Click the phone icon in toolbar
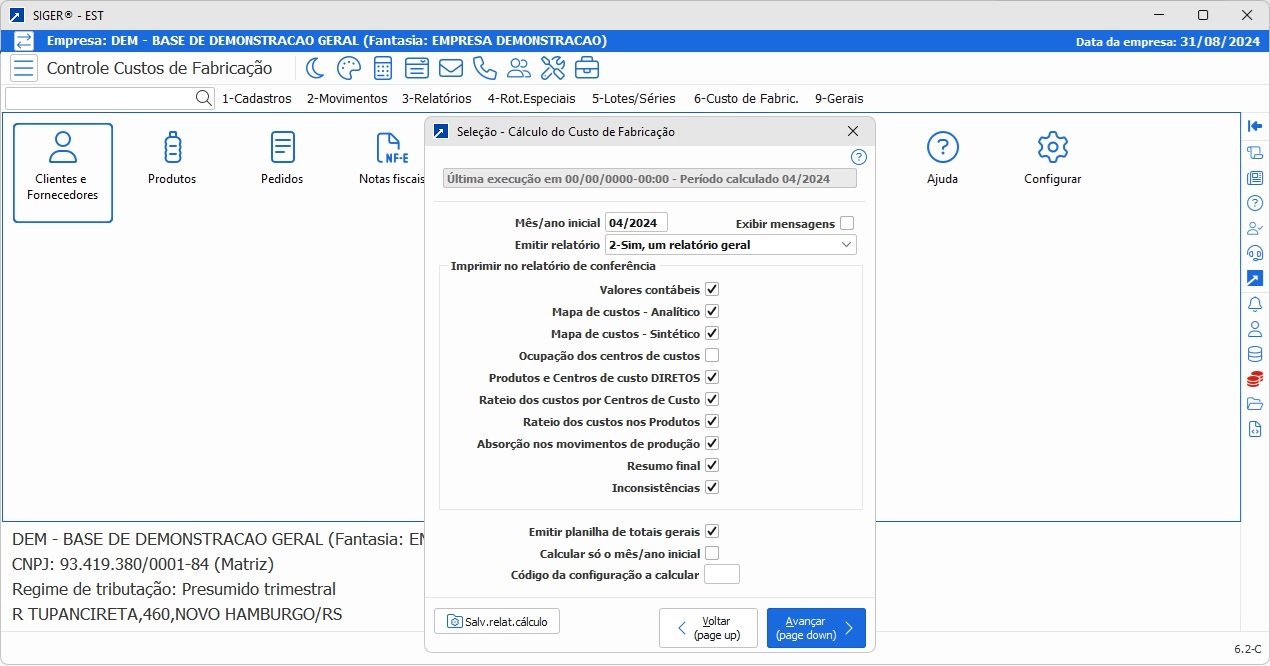Viewport: 1270px width, 666px height. tap(485, 68)
